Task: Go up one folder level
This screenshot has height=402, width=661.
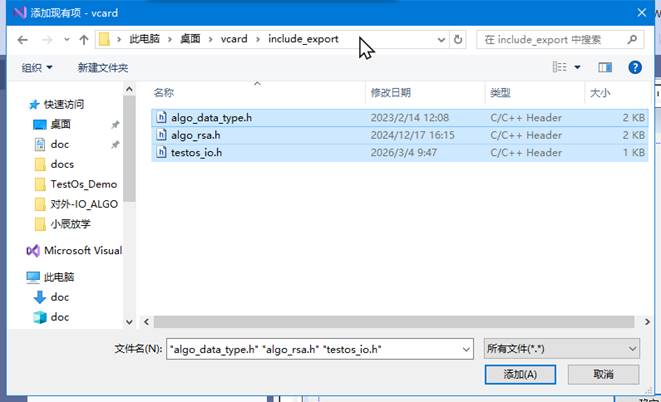Action: [83, 40]
